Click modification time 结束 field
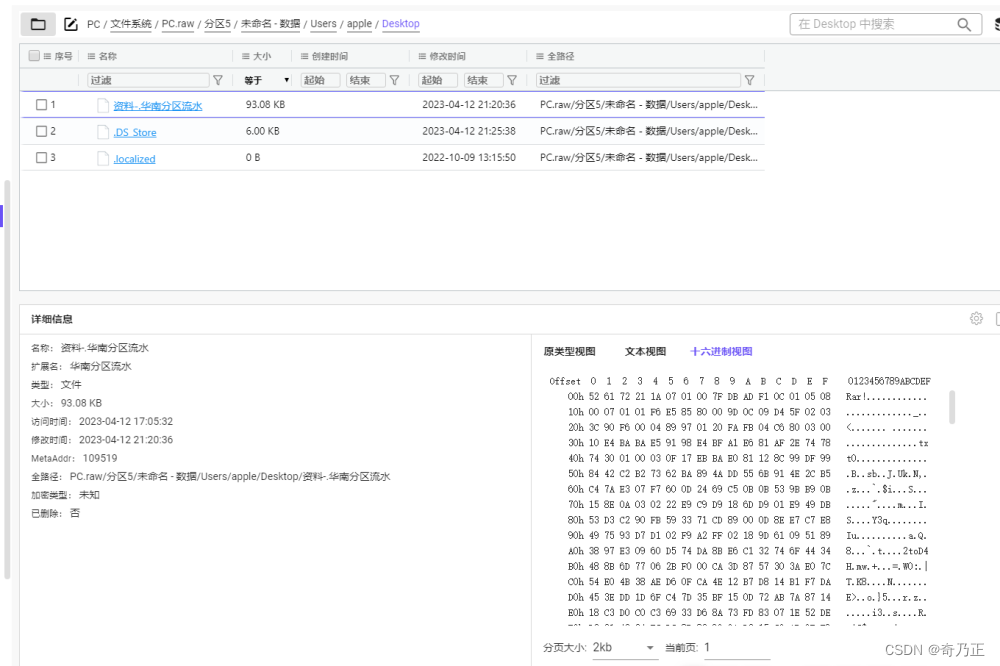This screenshot has width=1000, height=666. (483, 80)
